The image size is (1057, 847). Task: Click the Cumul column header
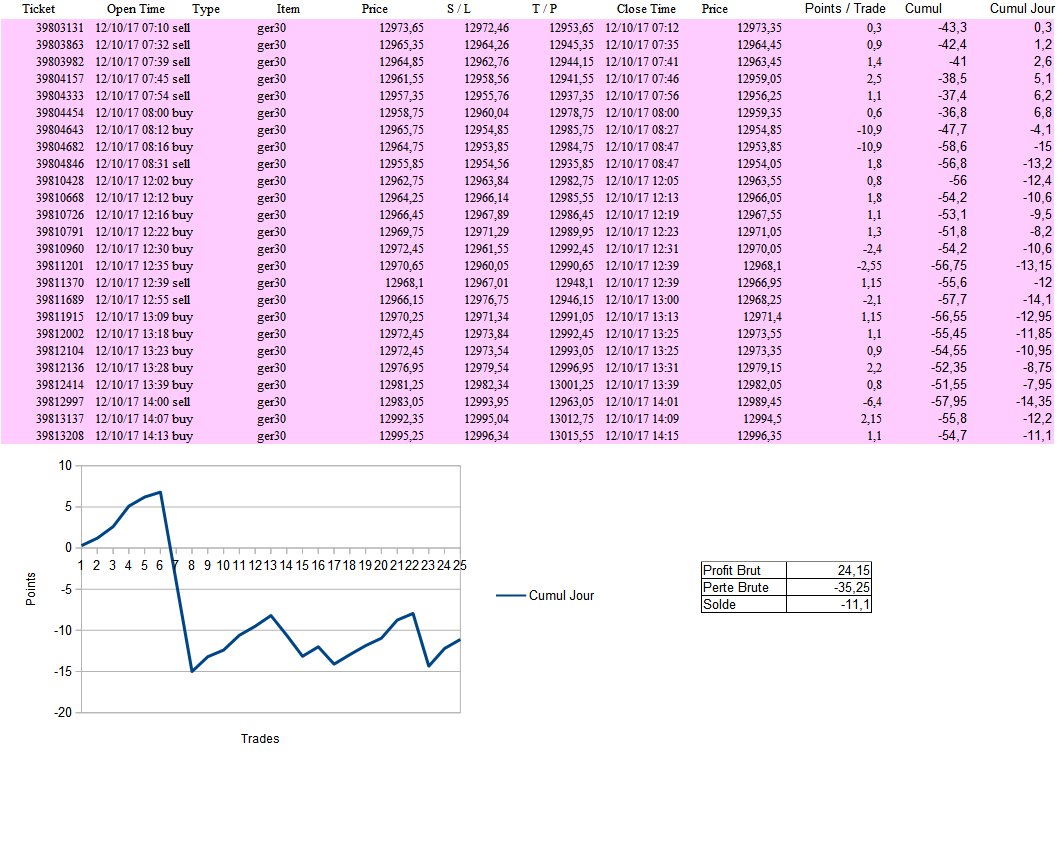(923, 8)
